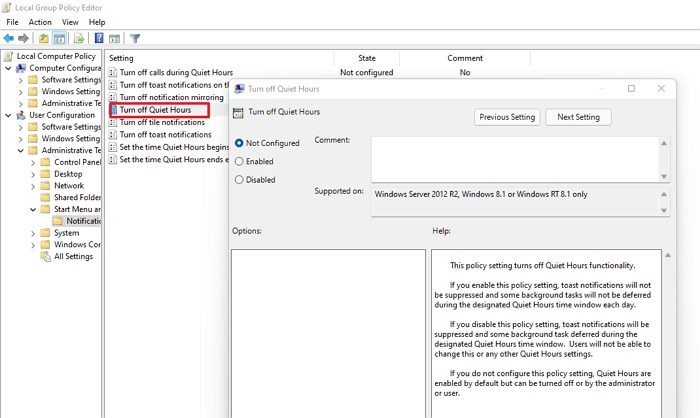The image size is (700, 418).
Task: Click the Next Setting button
Action: (x=579, y=117)
